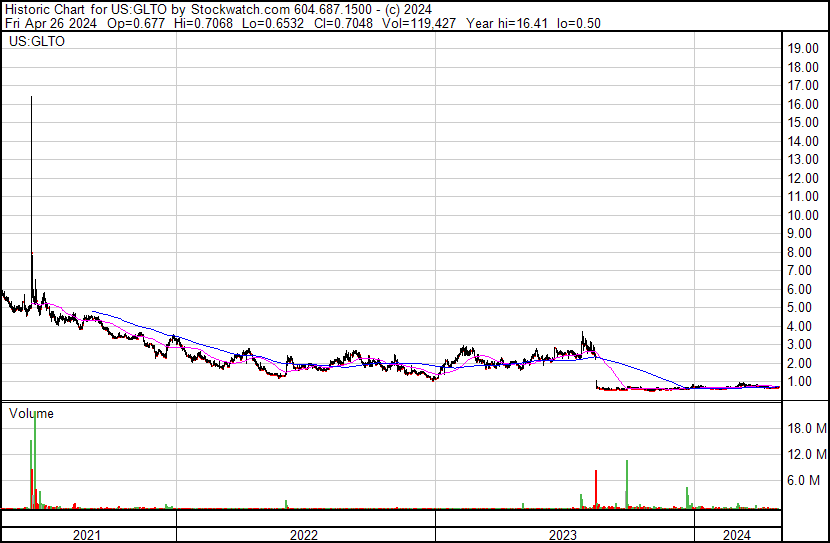Select the 2024 year label on timeline
The height and width of the screenshot is (543, 830).
(x=737, y=535)
